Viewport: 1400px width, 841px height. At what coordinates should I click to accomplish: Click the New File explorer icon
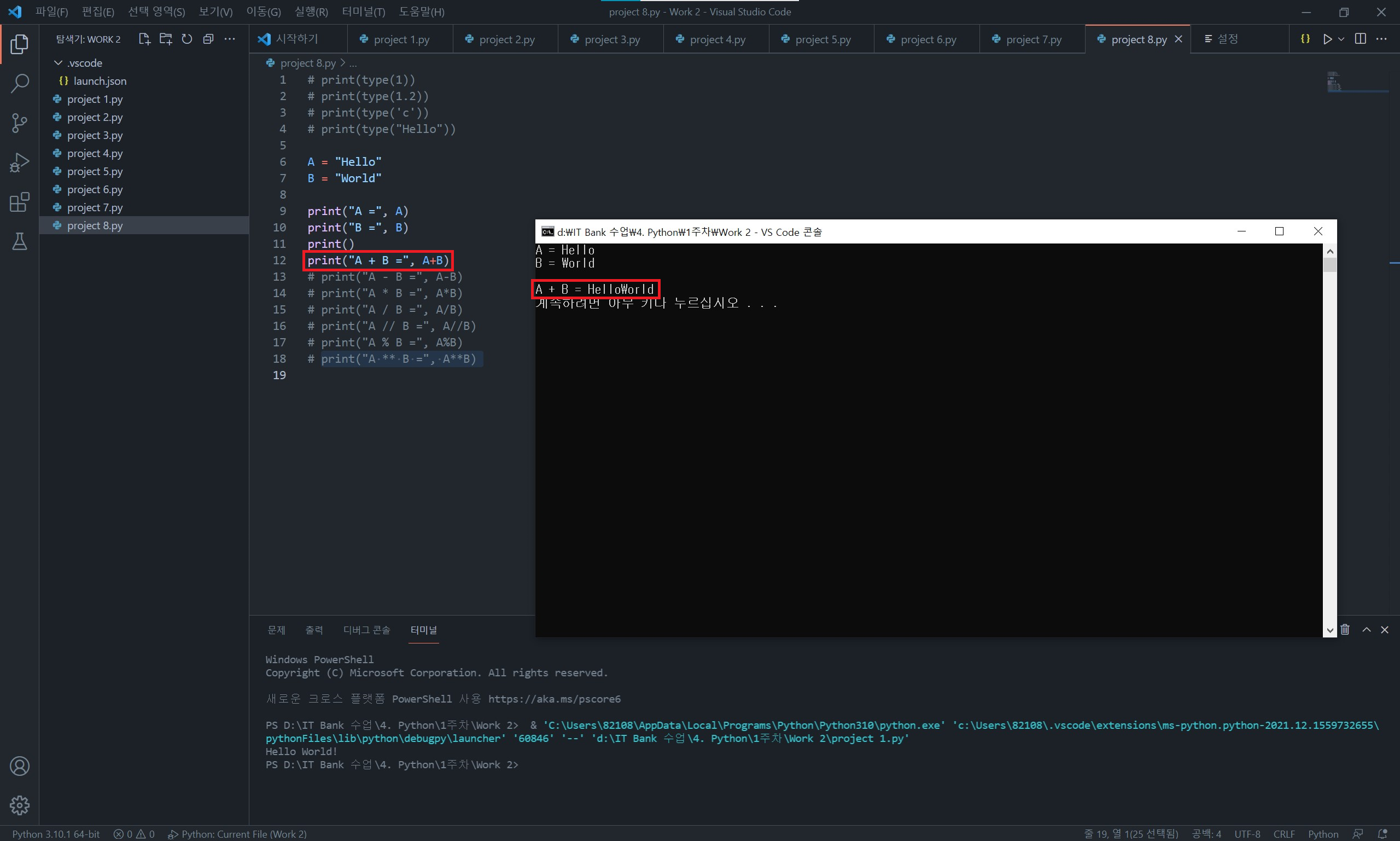click(144, 39)
